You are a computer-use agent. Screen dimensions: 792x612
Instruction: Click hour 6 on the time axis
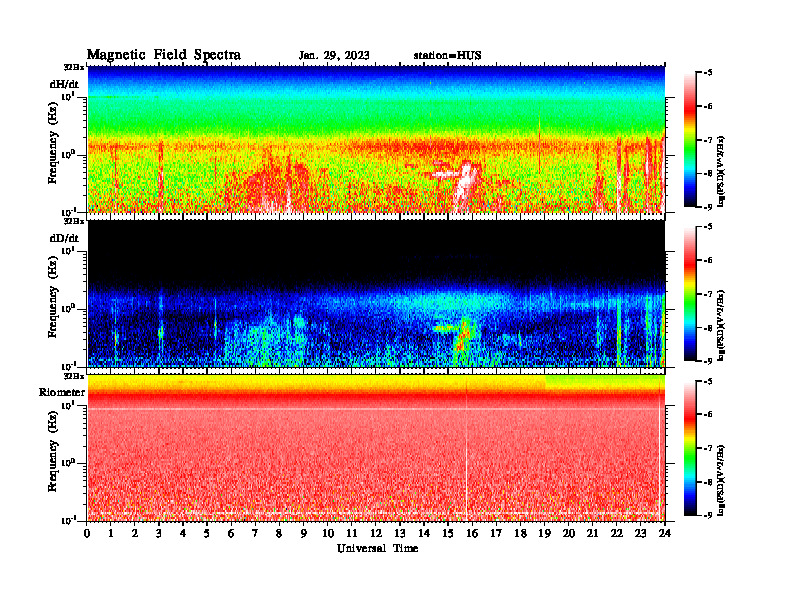pos(231,534)
